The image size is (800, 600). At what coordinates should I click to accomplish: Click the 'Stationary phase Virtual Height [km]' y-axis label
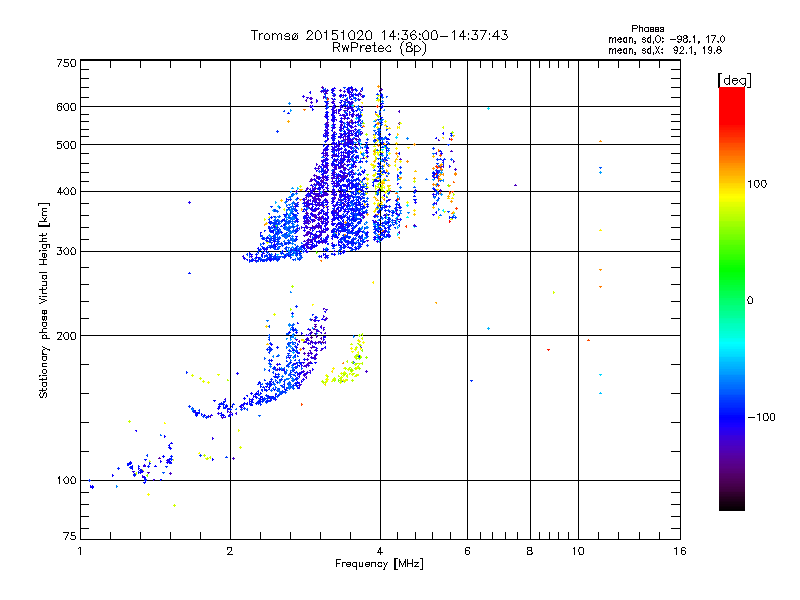(x=44, y=300)
